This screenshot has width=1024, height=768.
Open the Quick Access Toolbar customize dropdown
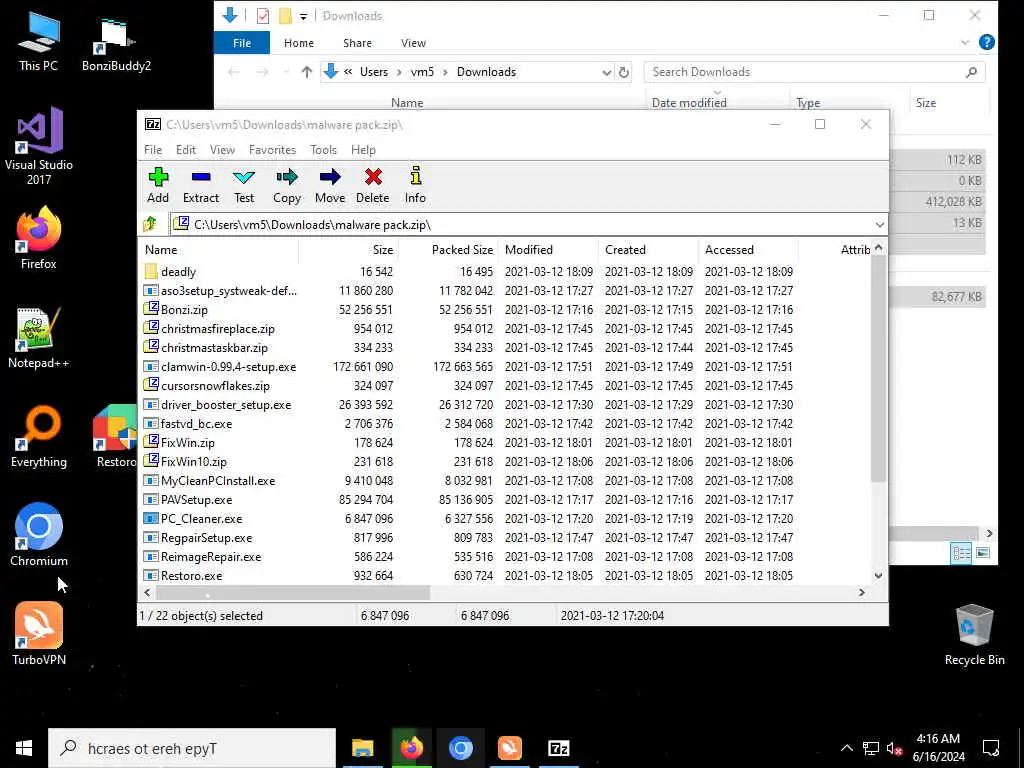point(303,16)
